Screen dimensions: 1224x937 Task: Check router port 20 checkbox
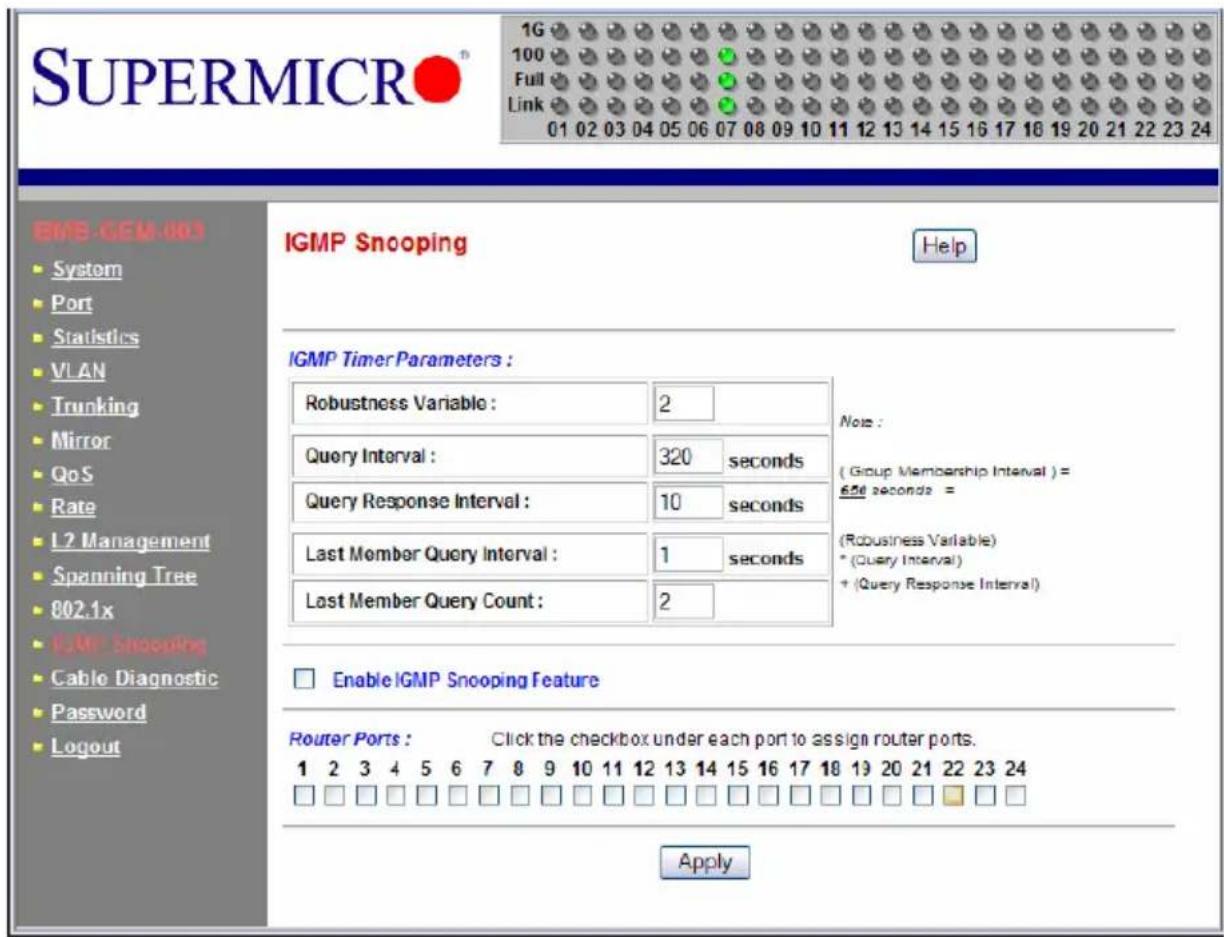pyautogui.click(x=892, y=796)
